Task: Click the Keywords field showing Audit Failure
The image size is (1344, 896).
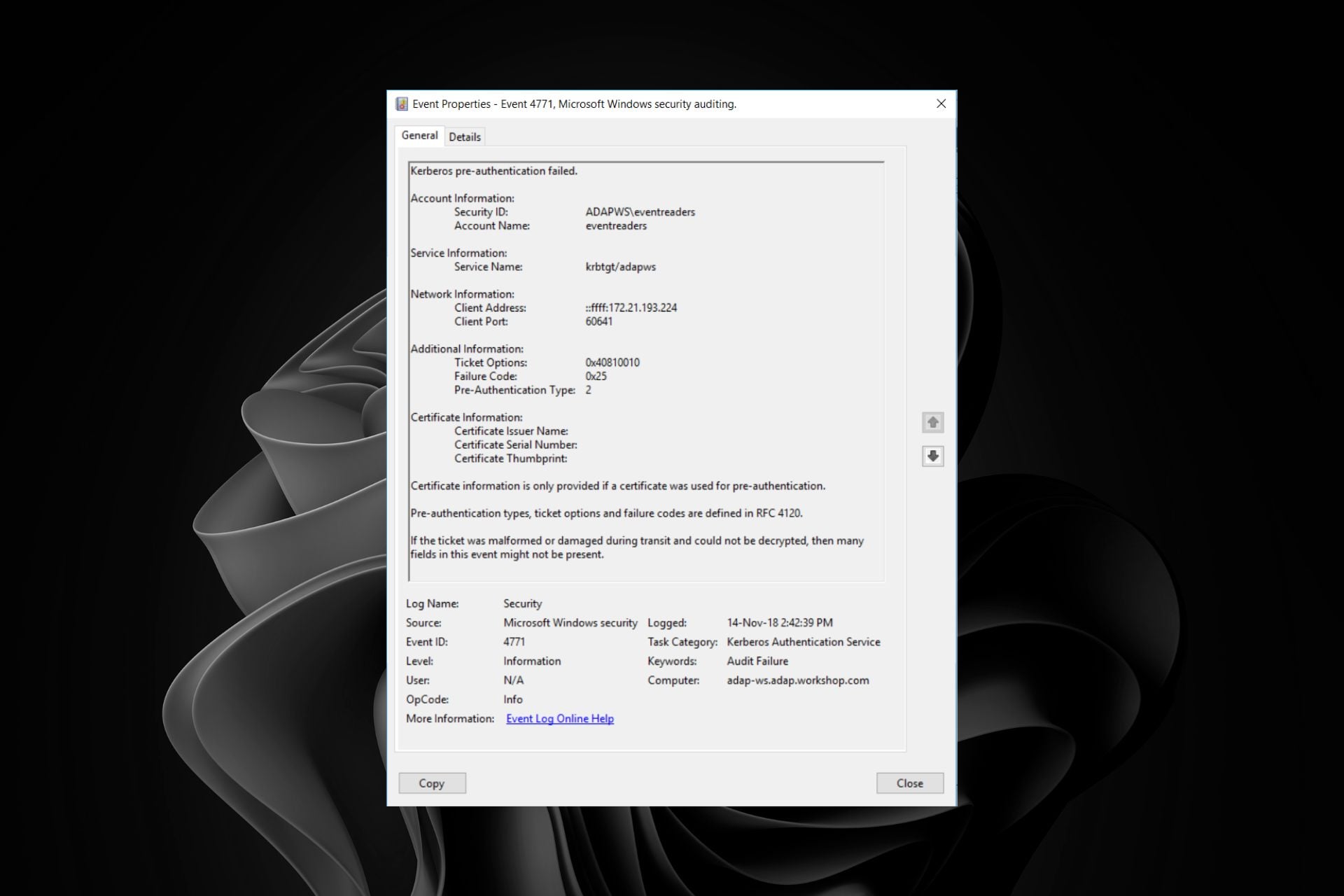Action: coord(757,661)
